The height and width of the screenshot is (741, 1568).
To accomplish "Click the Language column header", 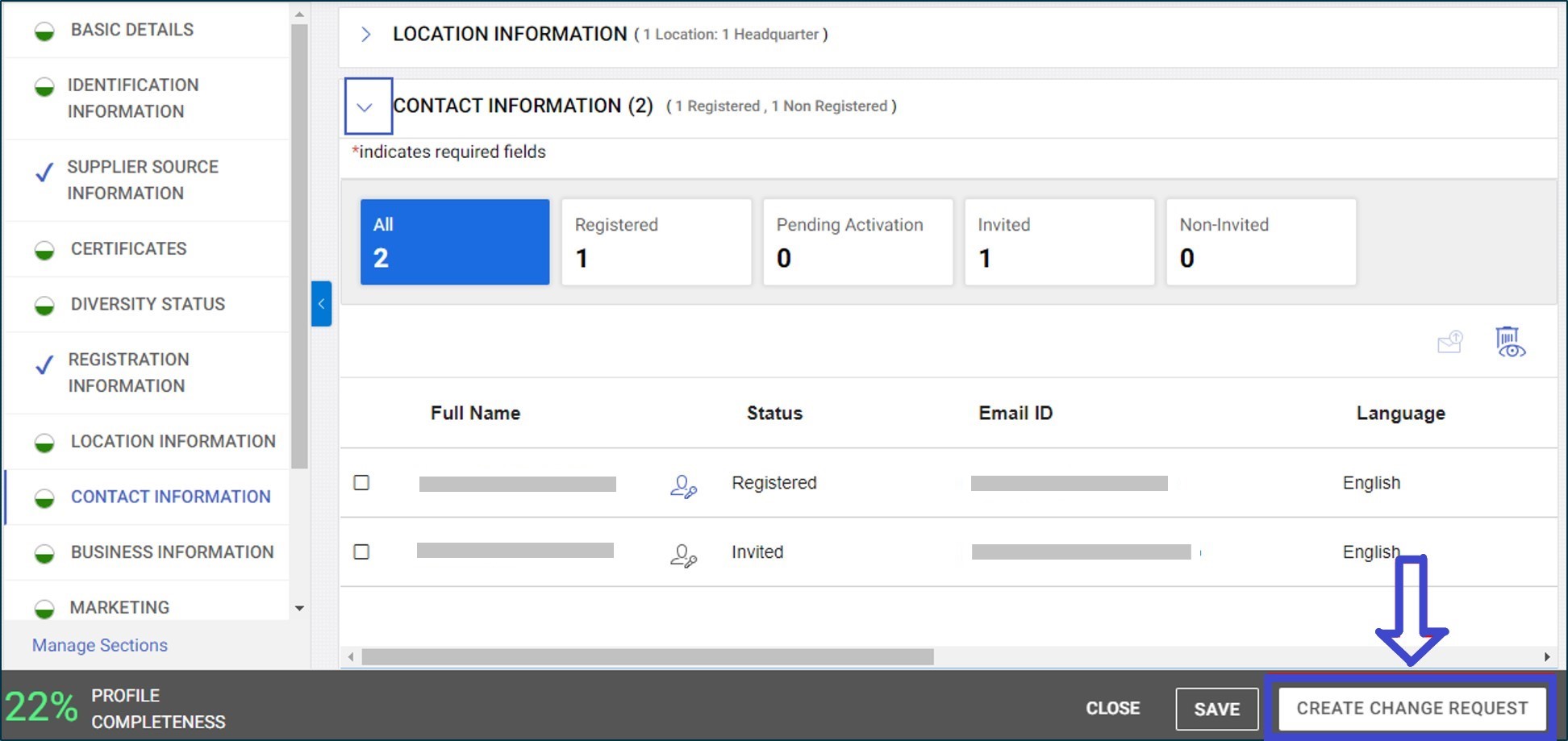I will point(1400,414).
